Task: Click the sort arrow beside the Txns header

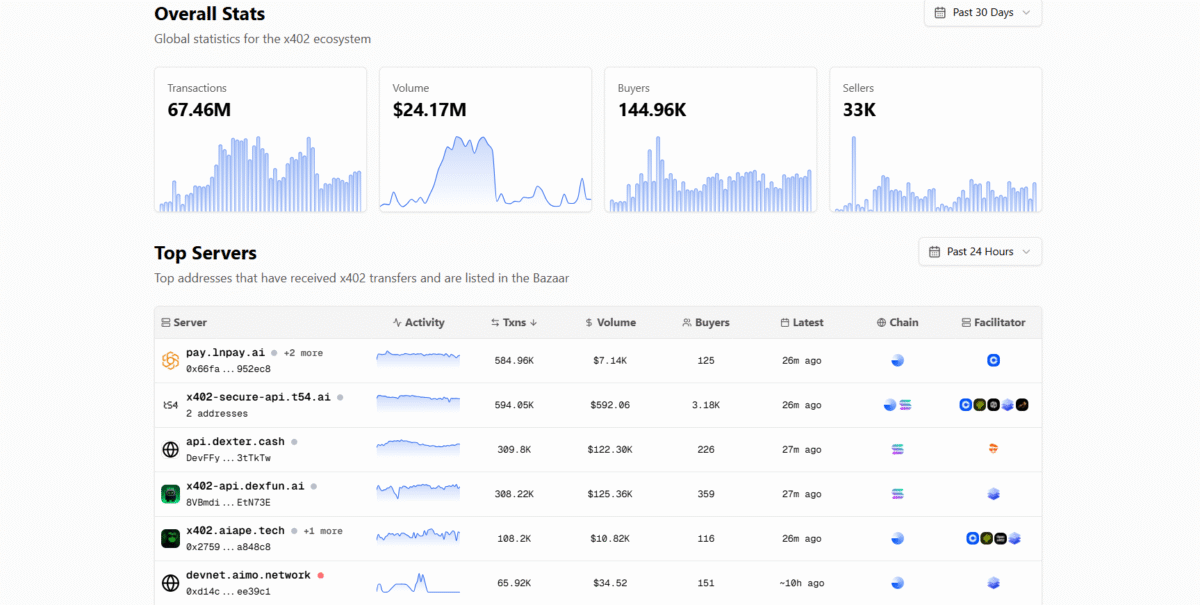Action: [x=531, y=322]
